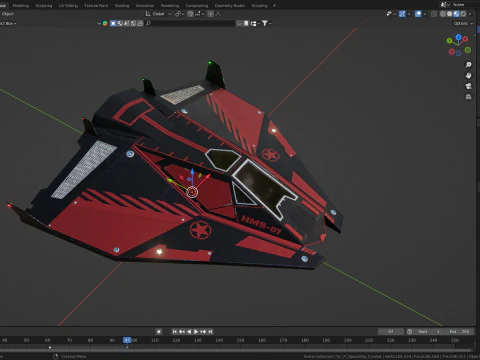
Task: Click the pan view hand icon
Action: 468,75
